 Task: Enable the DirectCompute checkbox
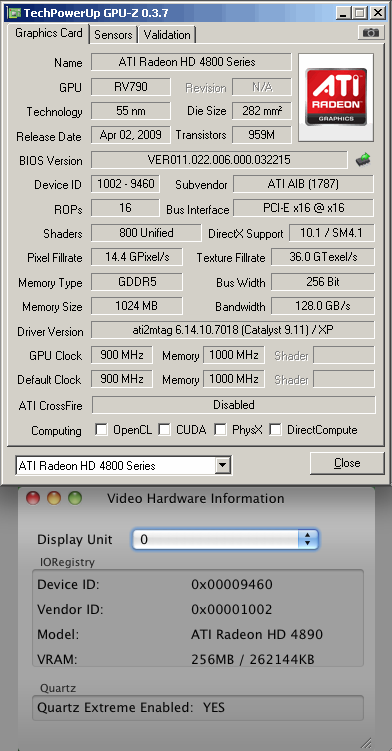click(x=275, y=430)
